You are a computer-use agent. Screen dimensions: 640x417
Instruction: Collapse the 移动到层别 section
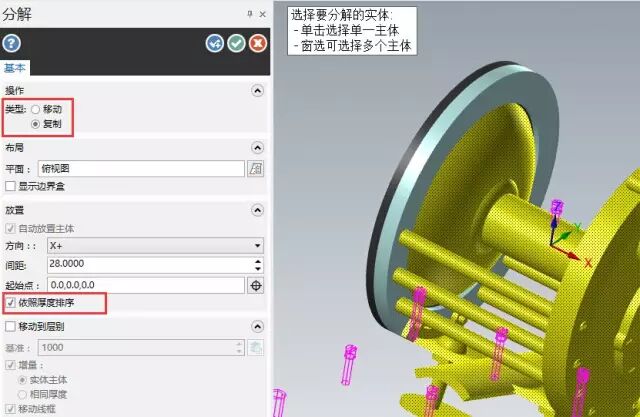257,326
